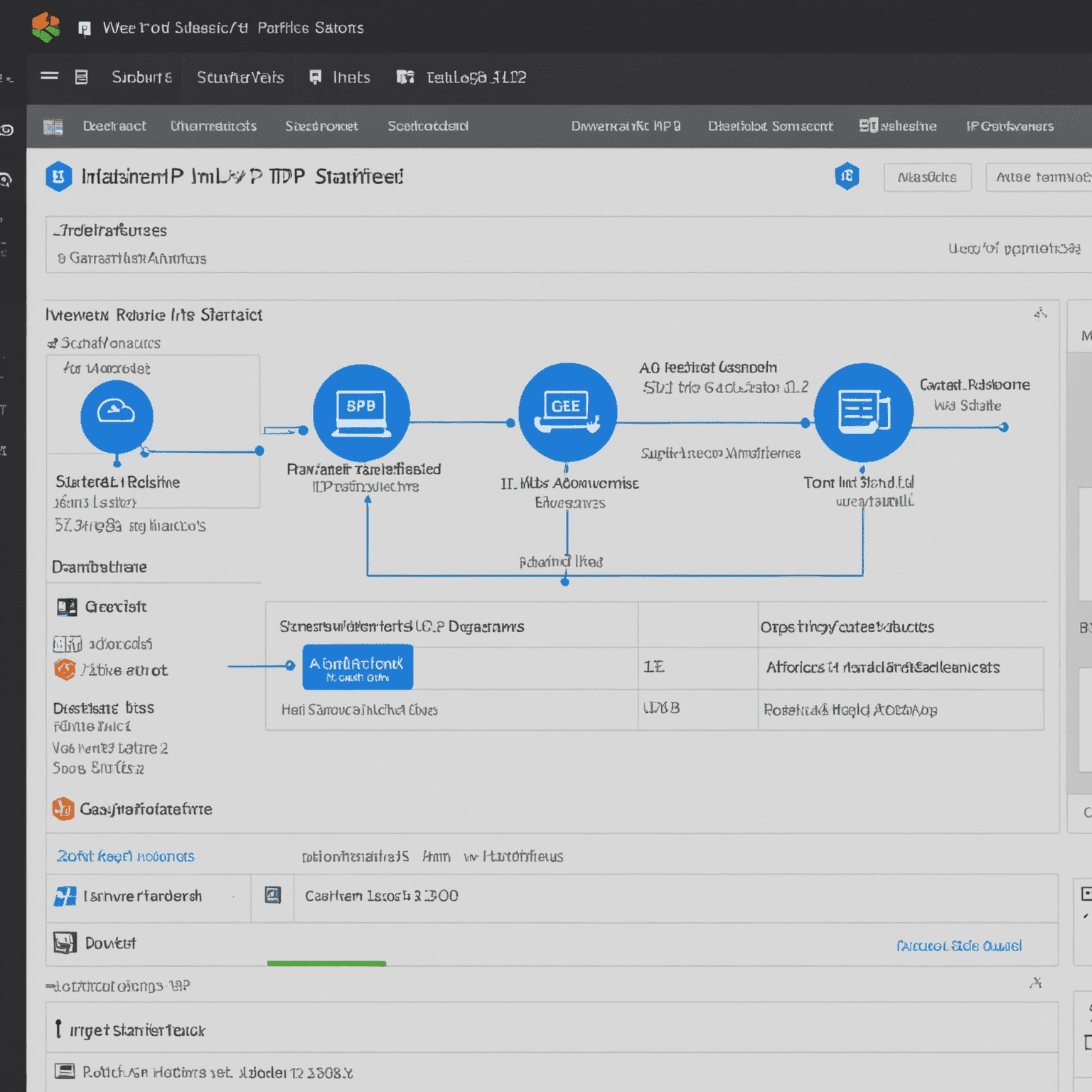Select the "Rorehtd& Hcglcl AOEtMvop" cell
The width and height of the screenshot is (1092, 1092).
tap(850, 710)
